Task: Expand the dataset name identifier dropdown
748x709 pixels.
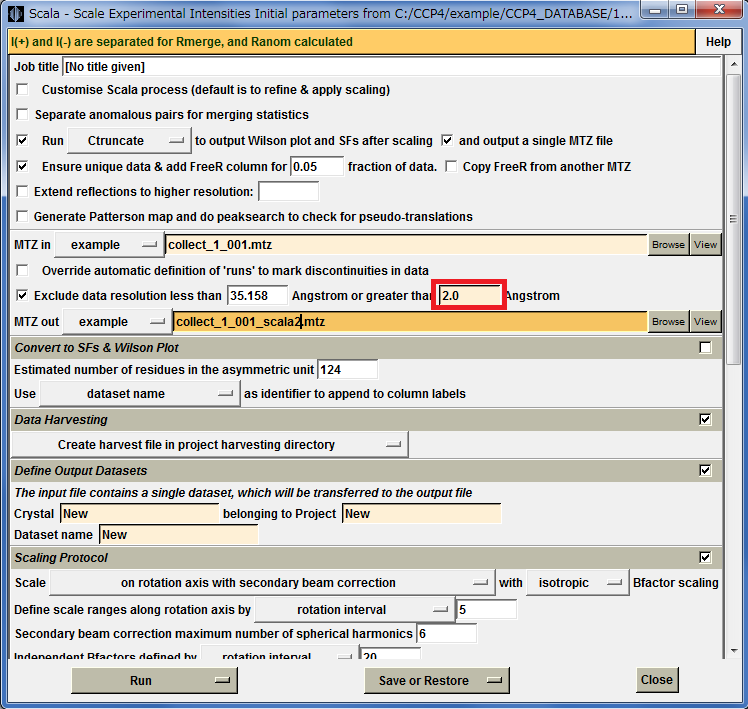Action: (x=139, y=394)
